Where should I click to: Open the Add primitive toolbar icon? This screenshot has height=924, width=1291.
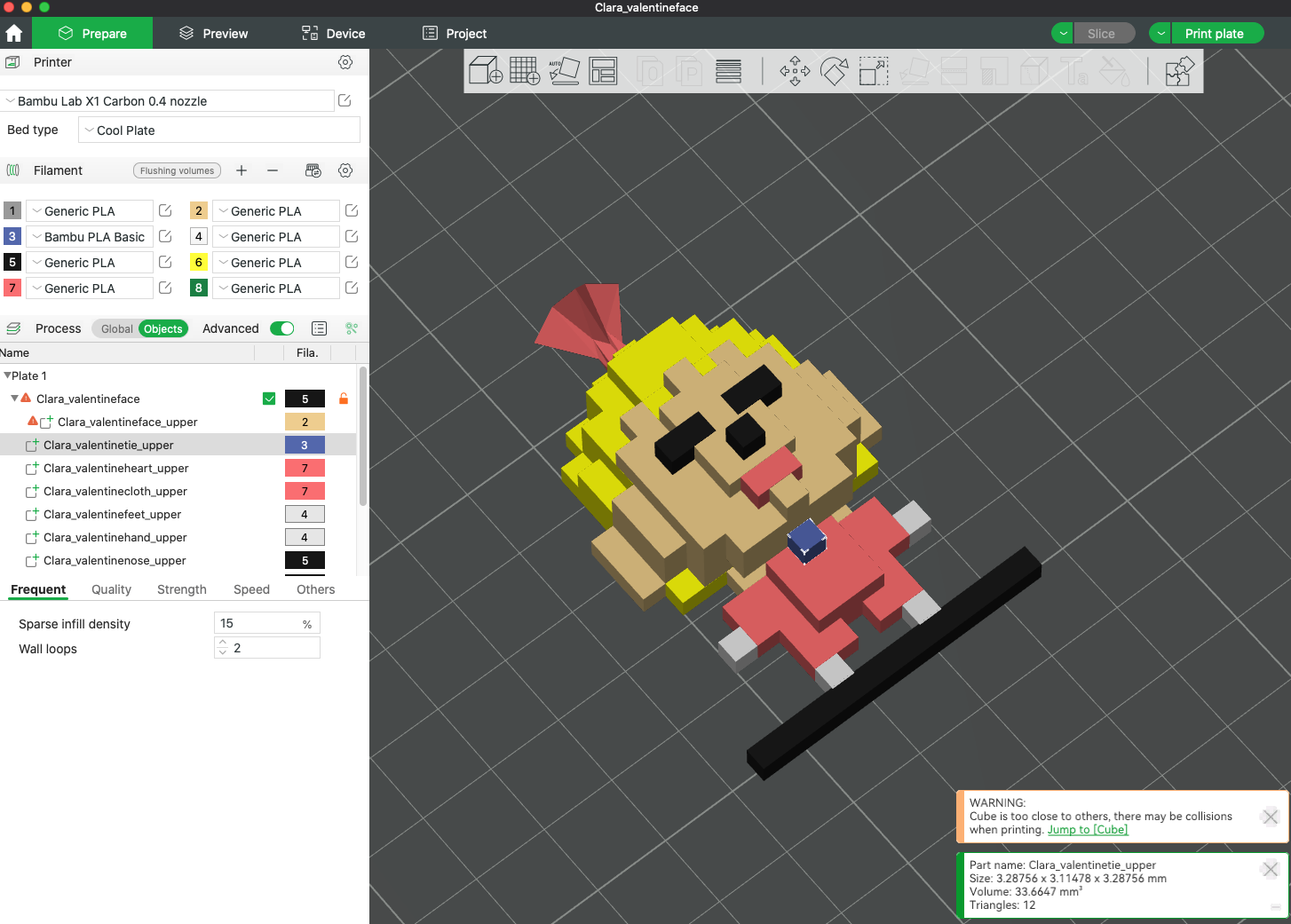pyautogui.click(x=485, y=71)
